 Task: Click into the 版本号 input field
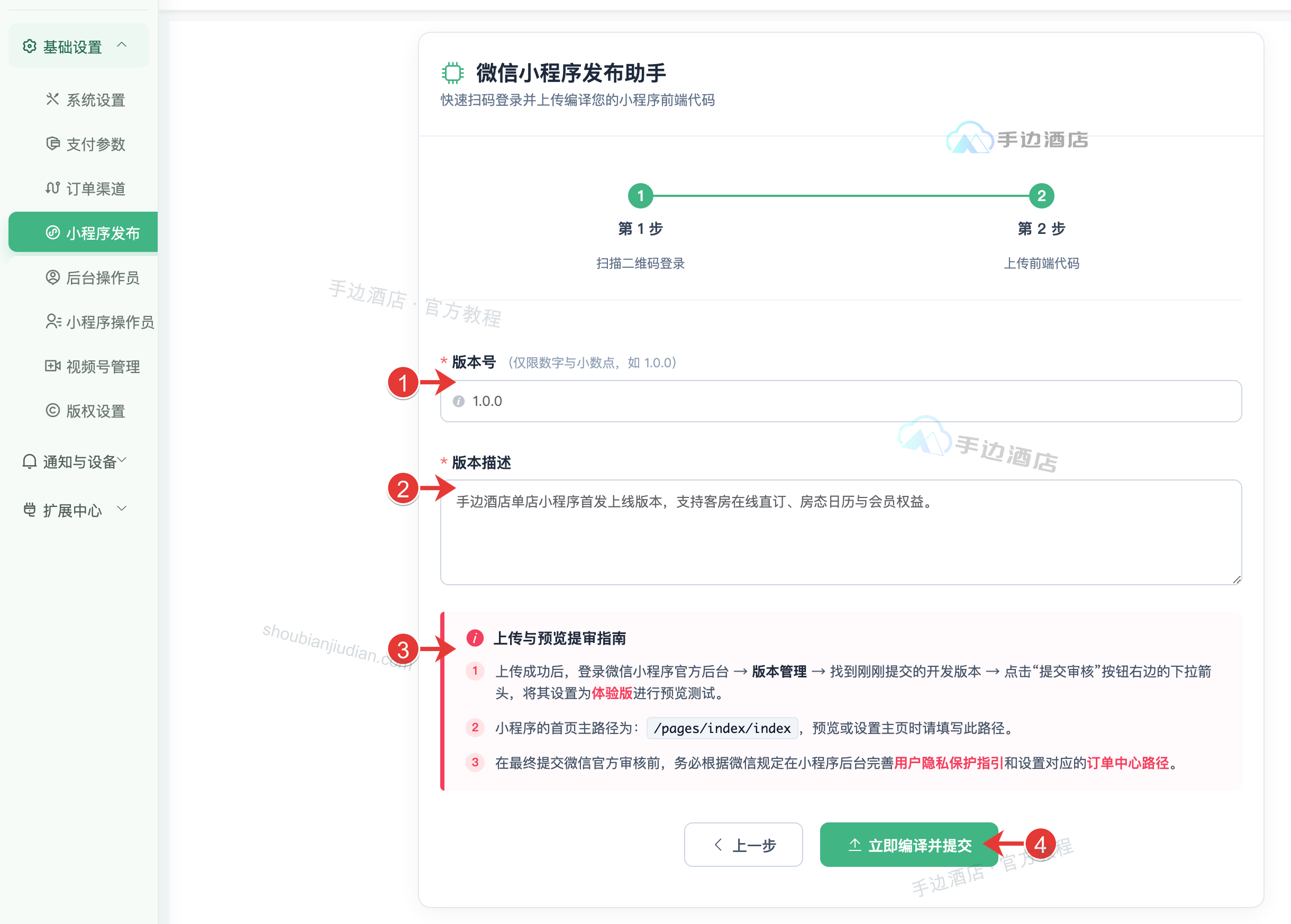841,401
